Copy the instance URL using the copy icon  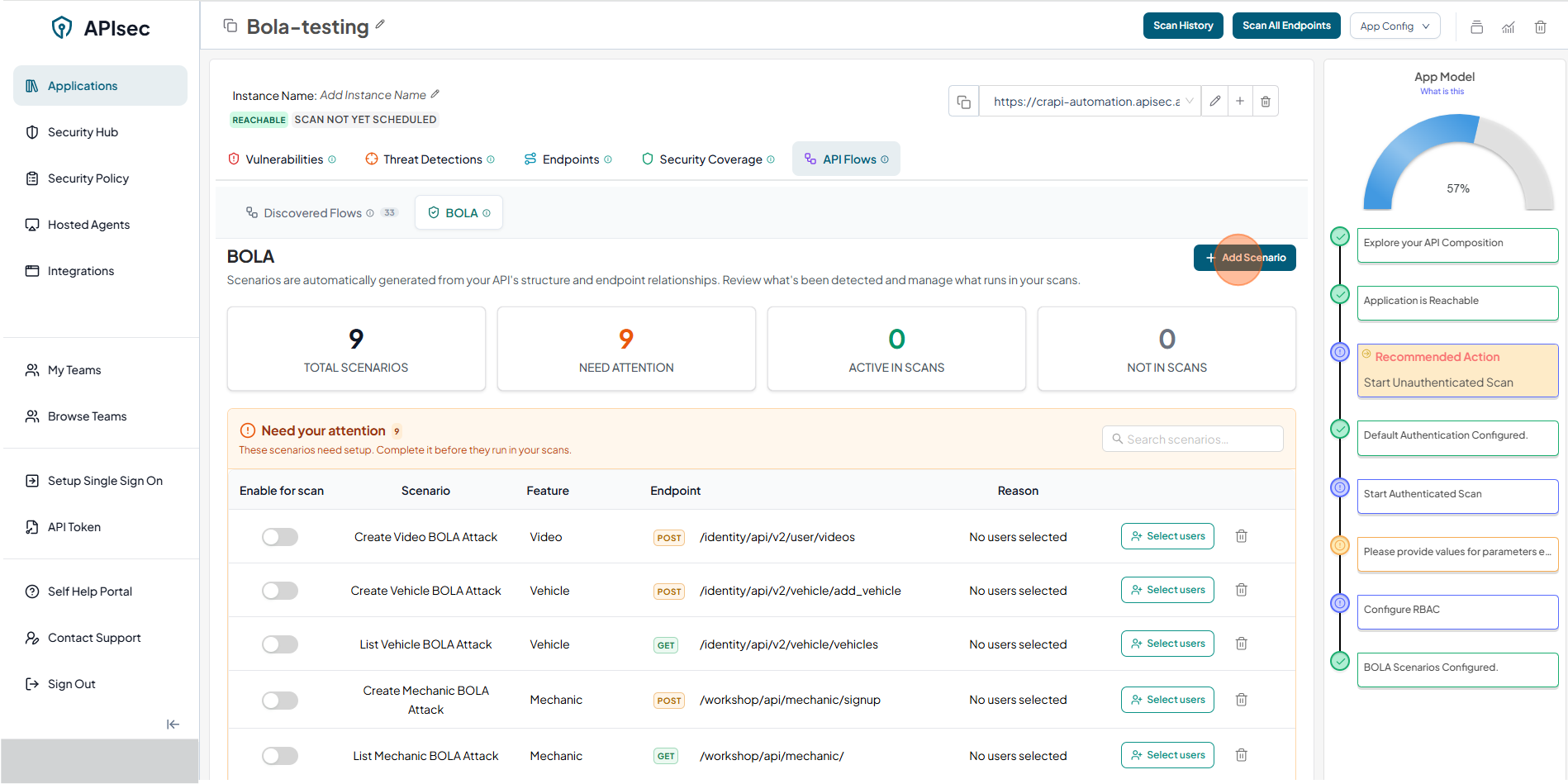963,102
